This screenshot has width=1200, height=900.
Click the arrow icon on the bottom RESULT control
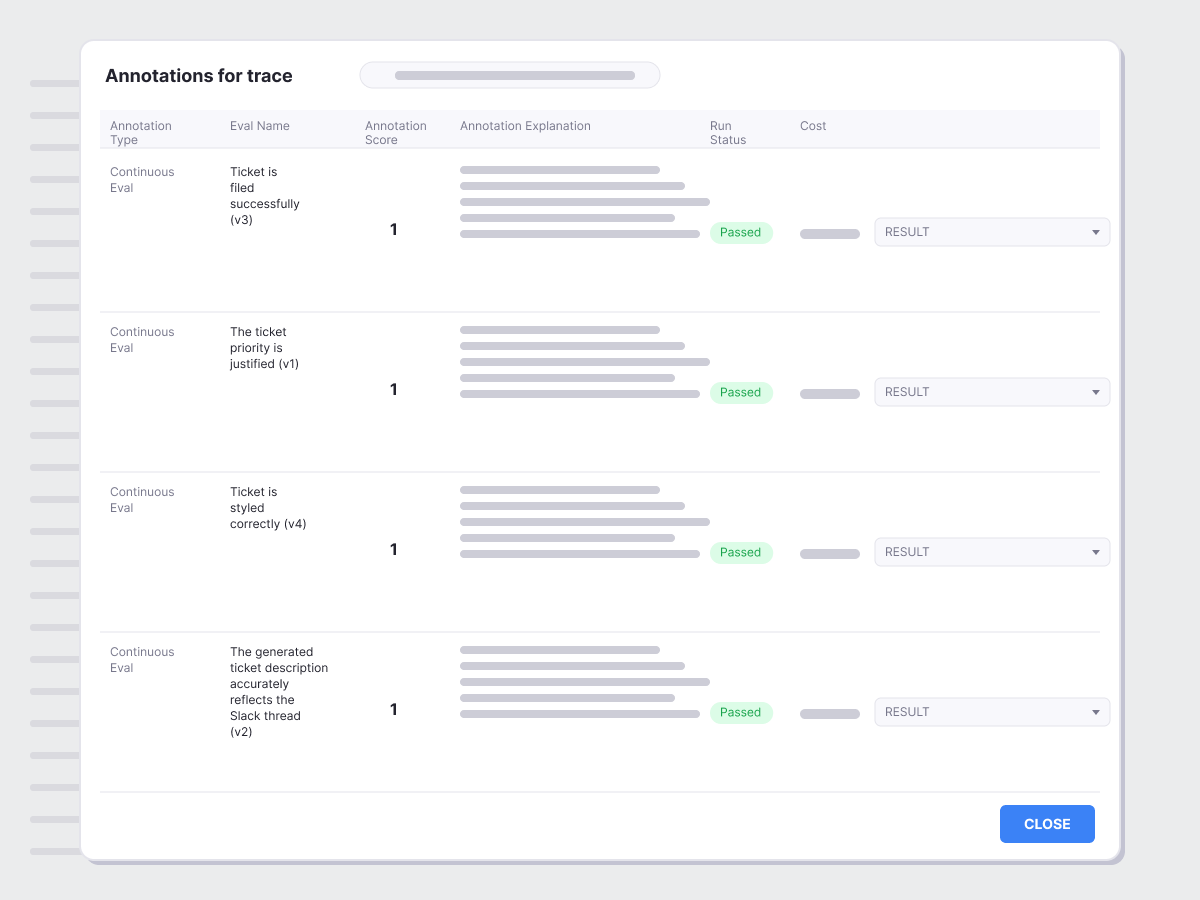pos(1097,712)
